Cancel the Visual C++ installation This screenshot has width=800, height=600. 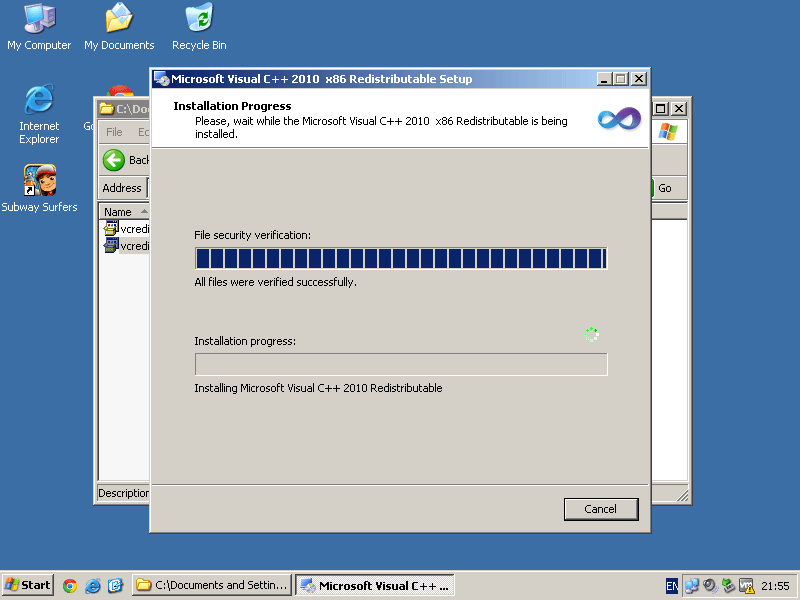[601, 509]
